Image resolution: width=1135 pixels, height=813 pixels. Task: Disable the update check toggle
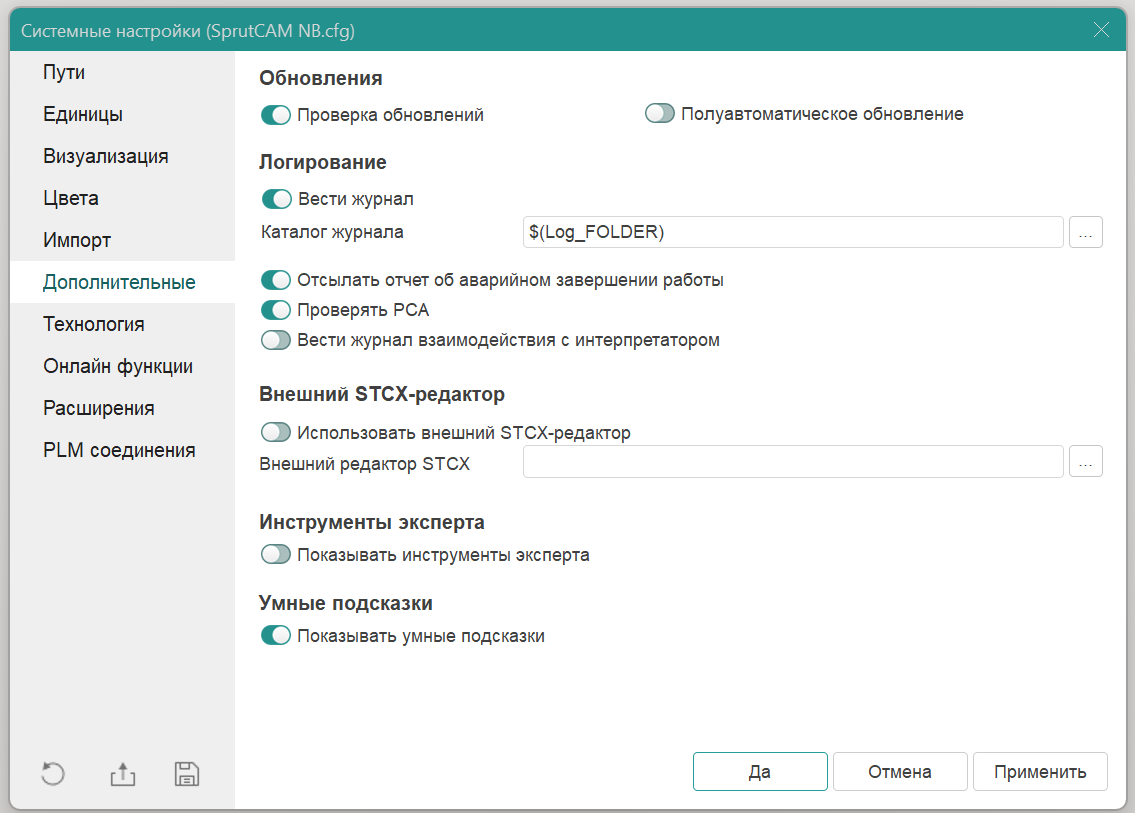click(x=275, y=115)
